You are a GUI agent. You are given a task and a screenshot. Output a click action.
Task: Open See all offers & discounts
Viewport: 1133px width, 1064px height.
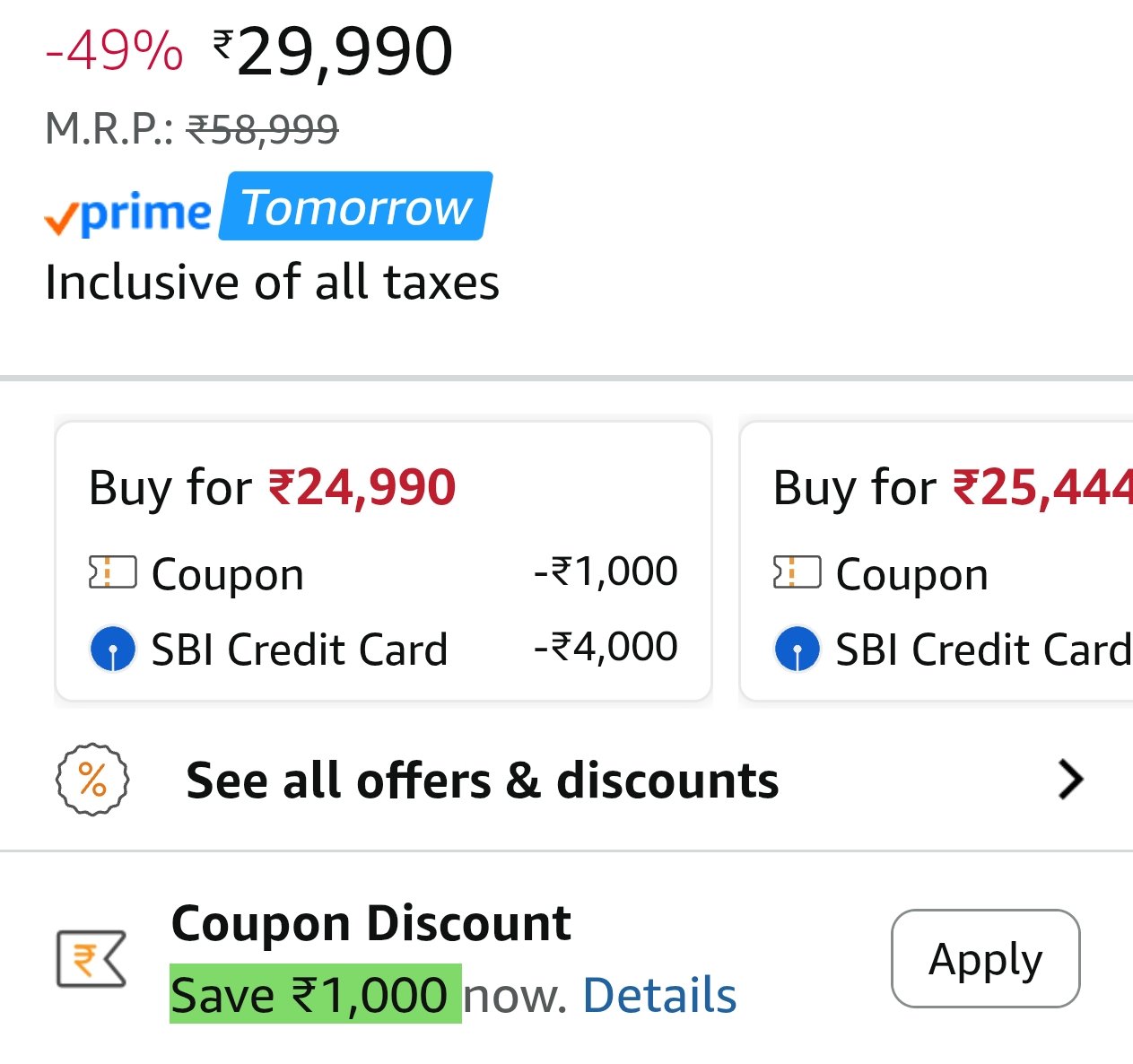(x=482, y=780)
